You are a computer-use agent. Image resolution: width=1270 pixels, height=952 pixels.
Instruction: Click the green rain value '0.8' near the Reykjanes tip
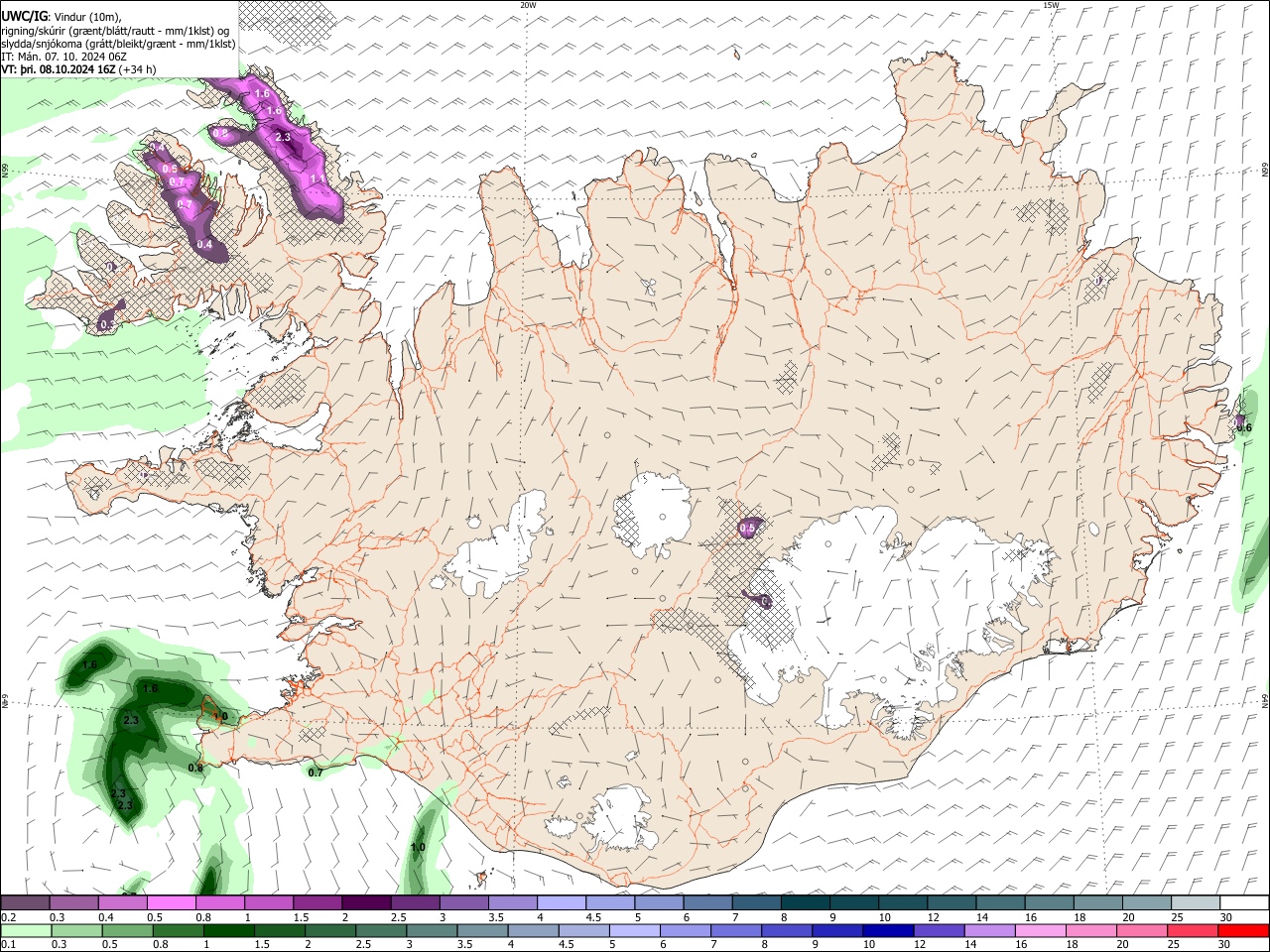click(x=195, y=768)
